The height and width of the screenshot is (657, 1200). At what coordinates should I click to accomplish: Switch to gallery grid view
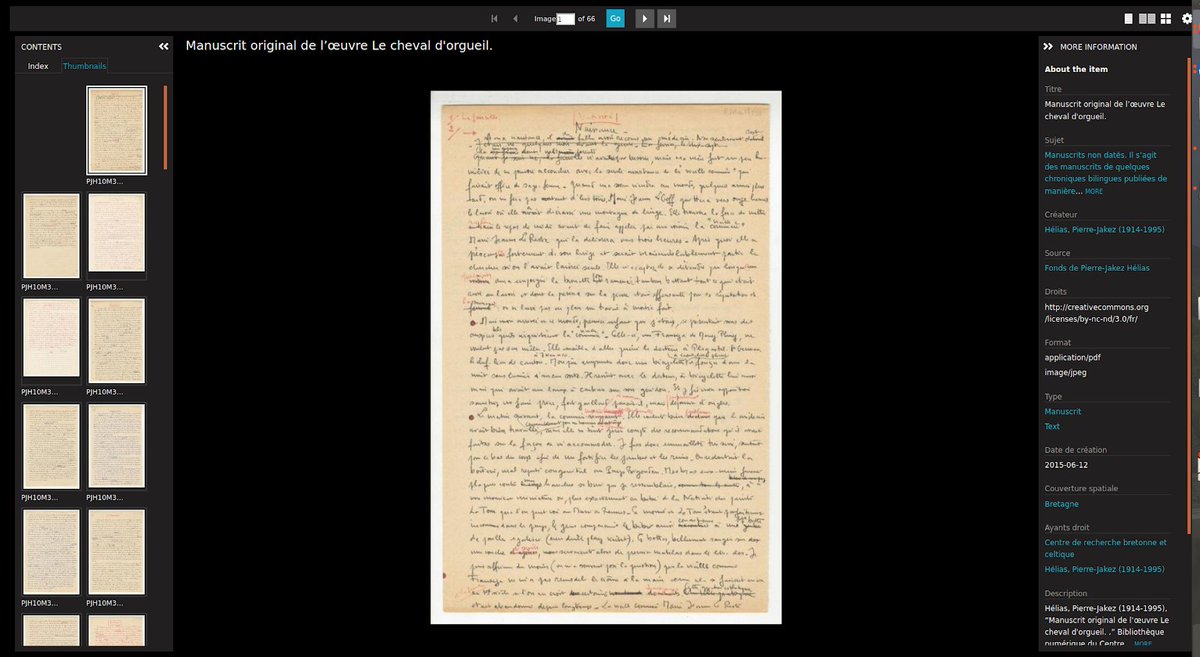(1166, 18)
